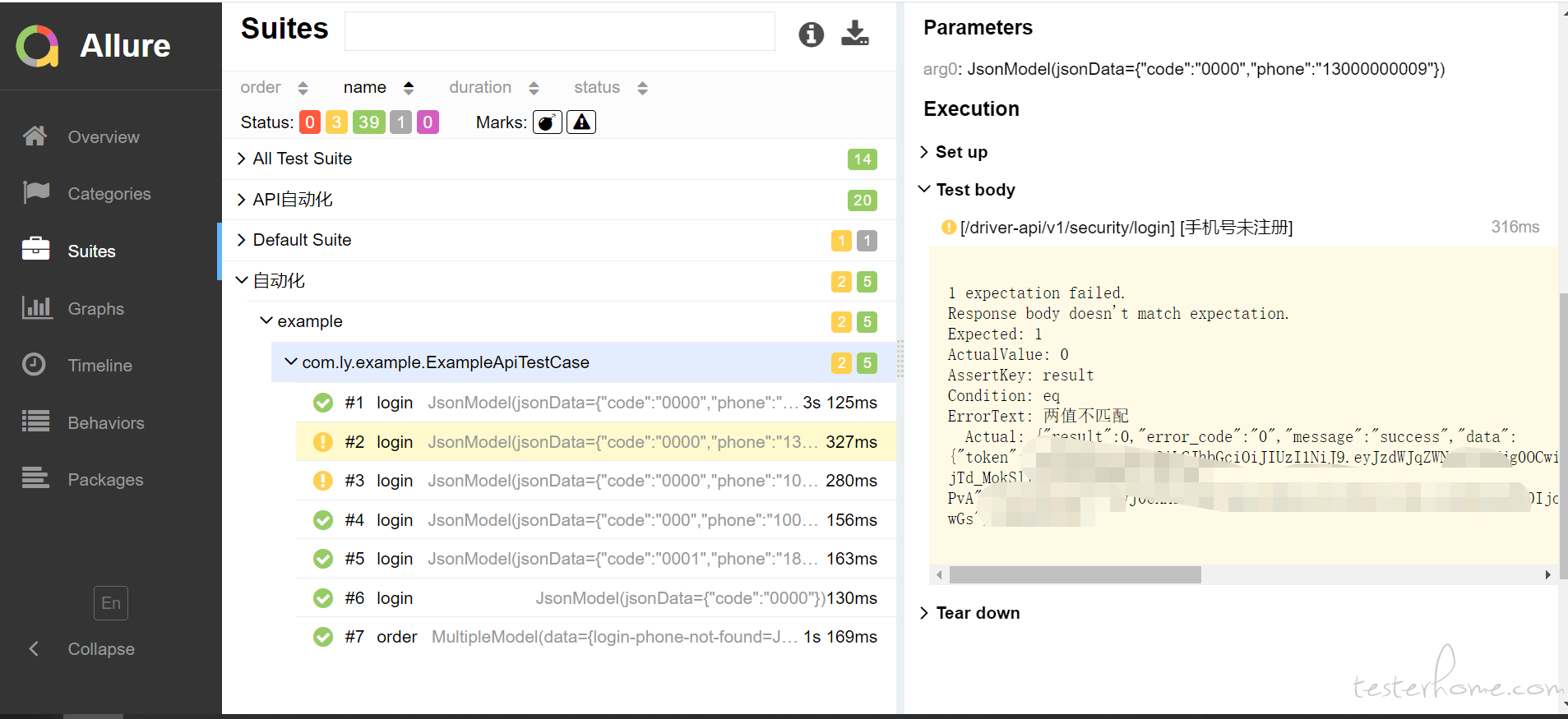The height and width of the screenshot is (719, 1568).
Task: Expand the API自动化 suite
Action: [x=559, y=200]
